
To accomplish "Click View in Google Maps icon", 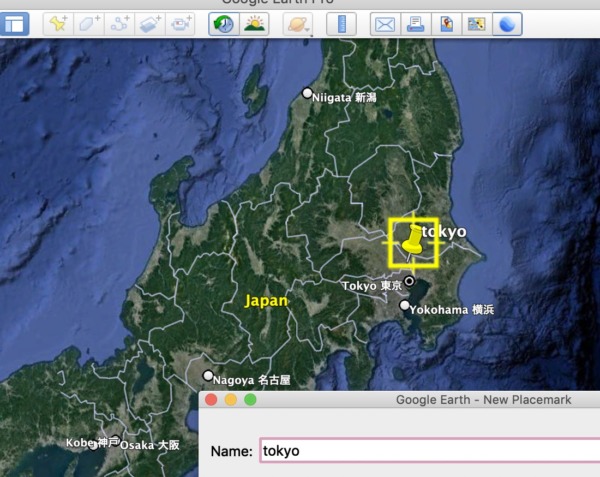I will click(x=477, y=24).
